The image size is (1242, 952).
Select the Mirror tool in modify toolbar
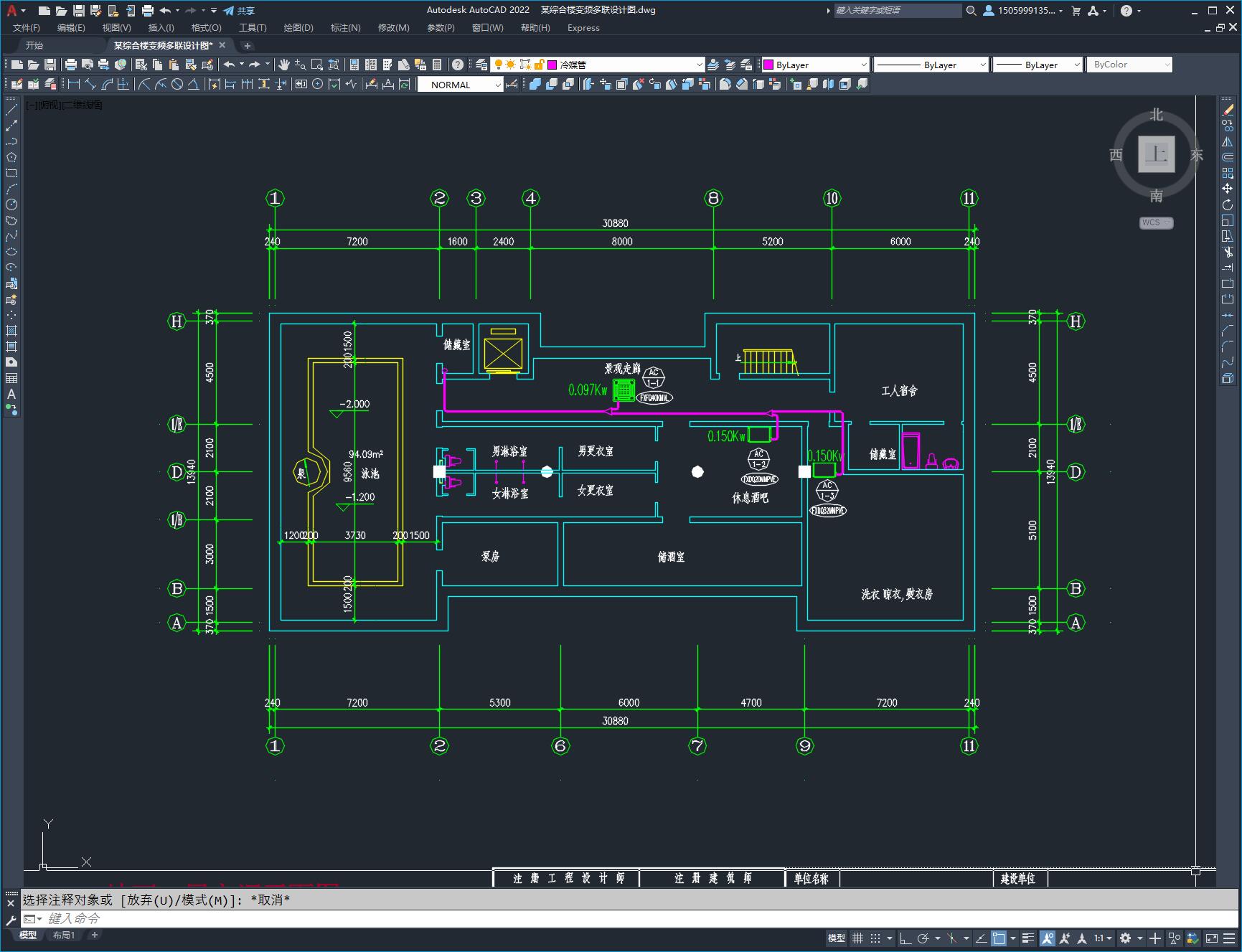pos(1228,141)
